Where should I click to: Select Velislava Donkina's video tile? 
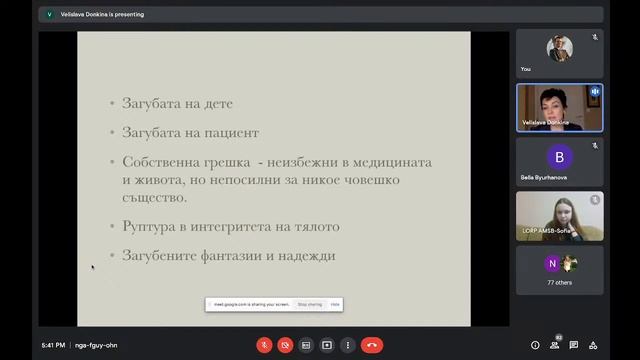click(x=560, y=108)
